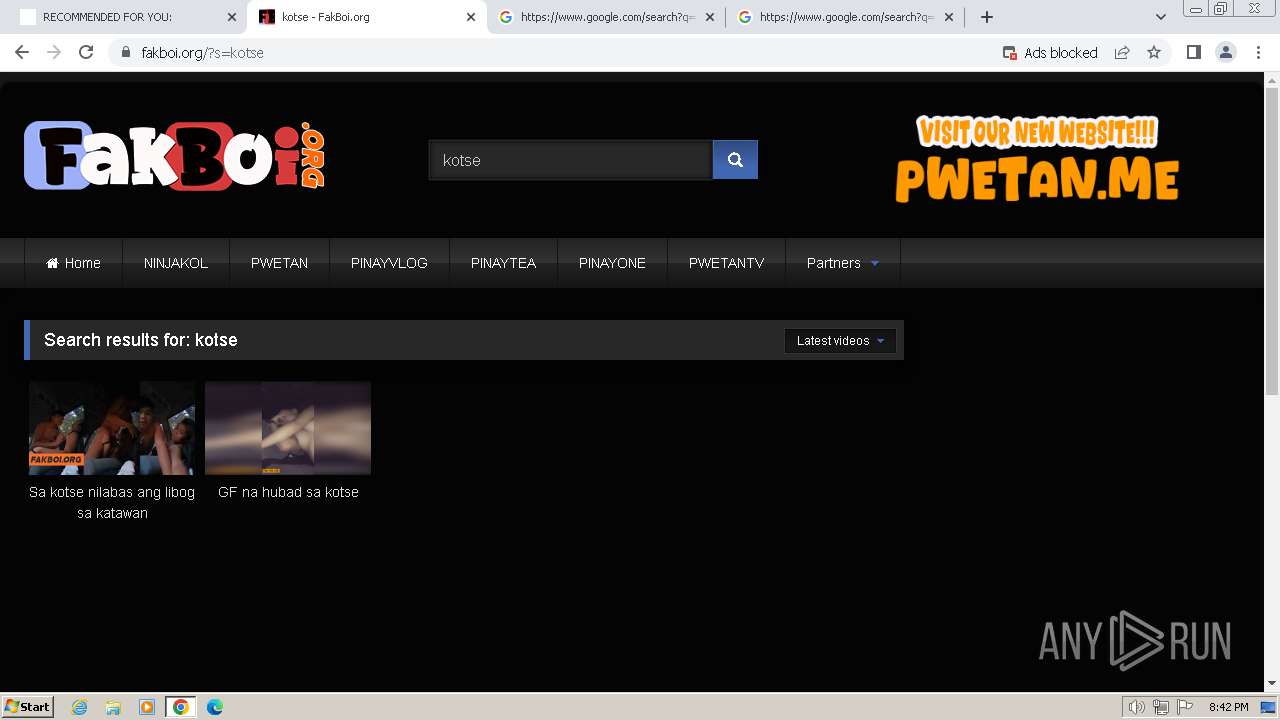1280x720 pixels.
Task: Switch to the first Google search tab
Action: [607, 17]
